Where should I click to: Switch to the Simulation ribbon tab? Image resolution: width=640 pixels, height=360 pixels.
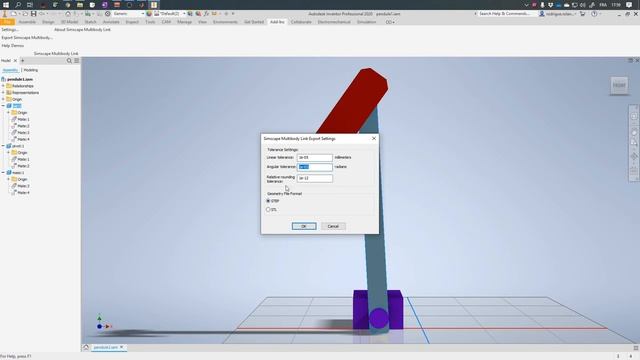point(366,22)
